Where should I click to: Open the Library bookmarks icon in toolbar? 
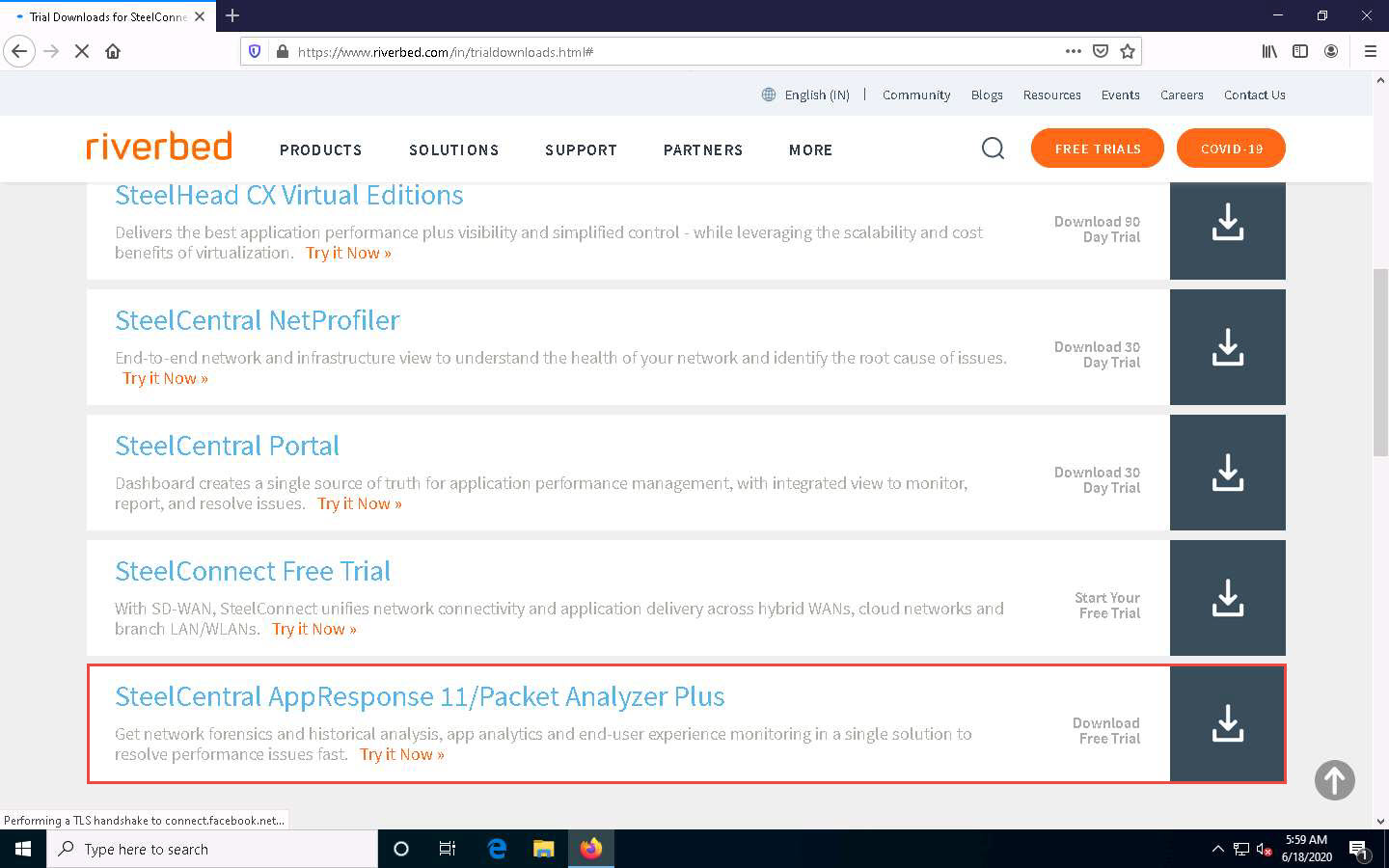click(1269, 51)
